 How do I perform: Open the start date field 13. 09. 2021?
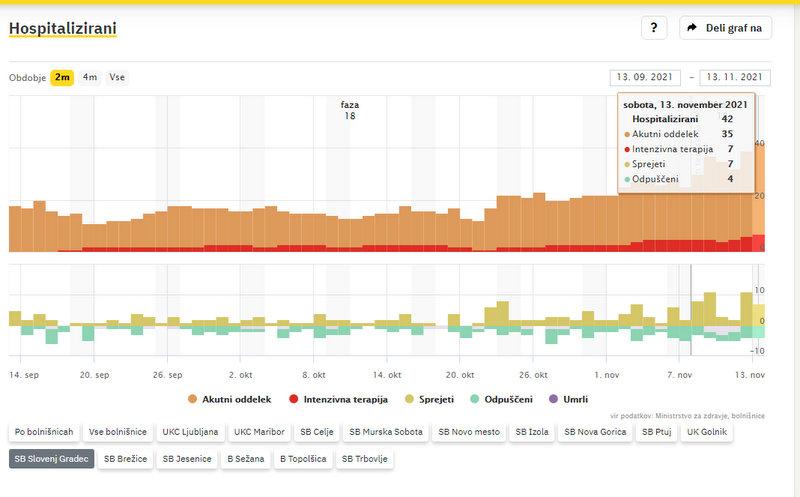click(645, 77)
